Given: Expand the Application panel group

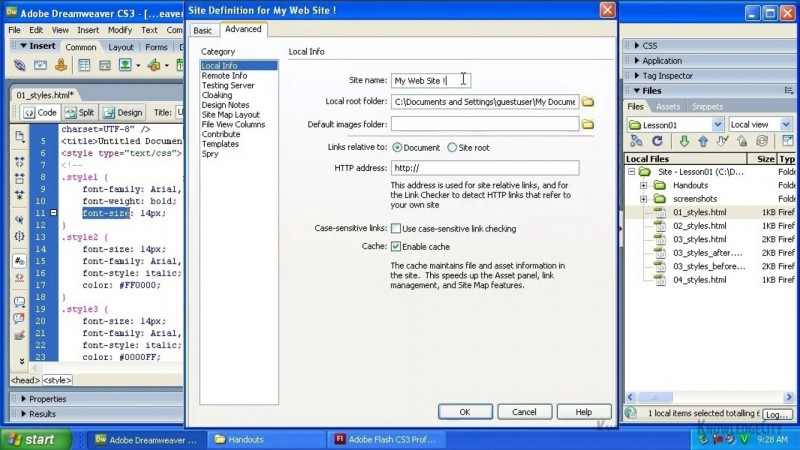Looking at the screenshot, I should (x=637, y=60).
